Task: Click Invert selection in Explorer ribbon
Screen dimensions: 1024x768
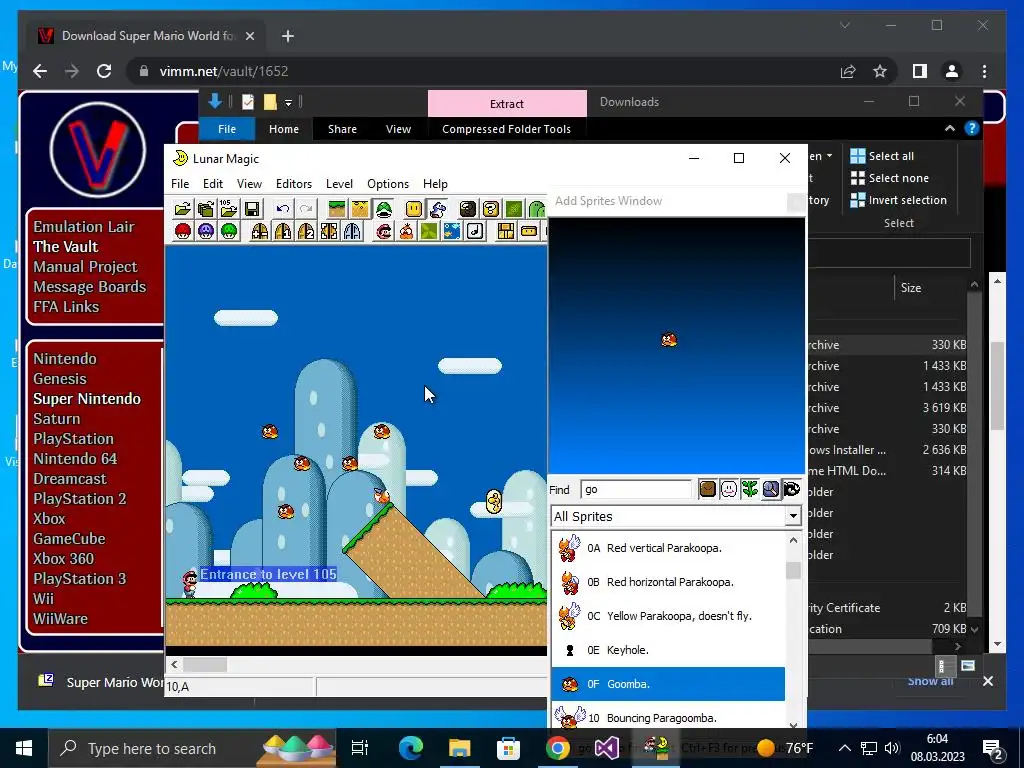Action: (899, 200)
